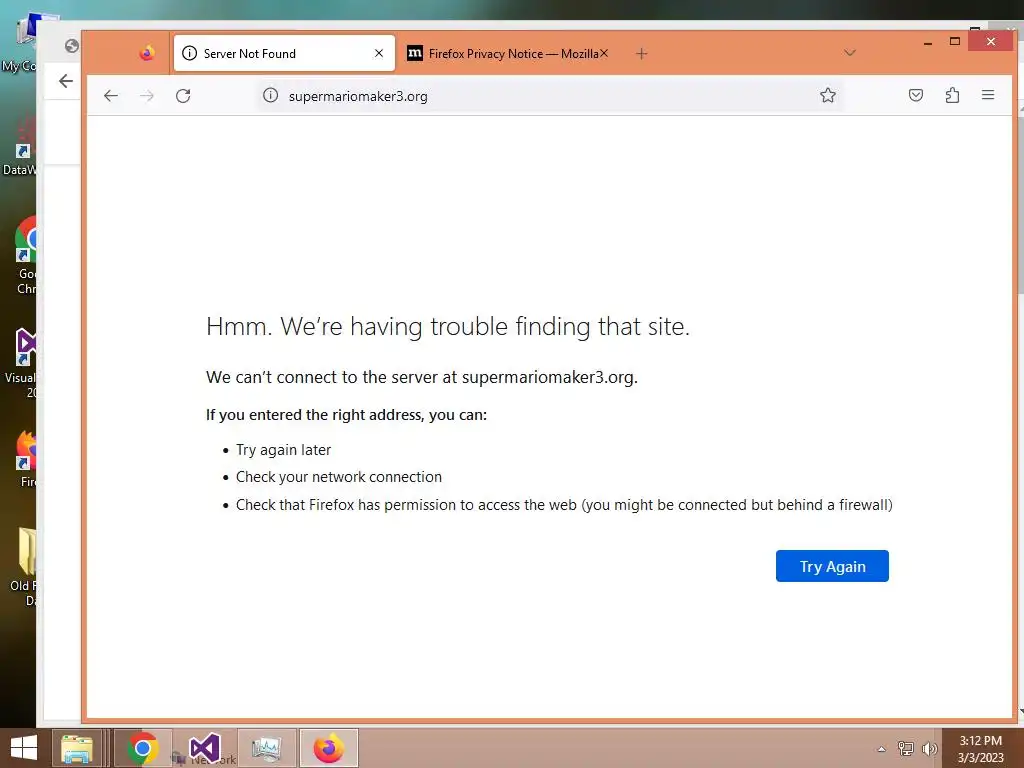Switch to Firefox Privacy Notice tab
Image resolution: width=1024 pixels, height=768 pixels.
507,54
